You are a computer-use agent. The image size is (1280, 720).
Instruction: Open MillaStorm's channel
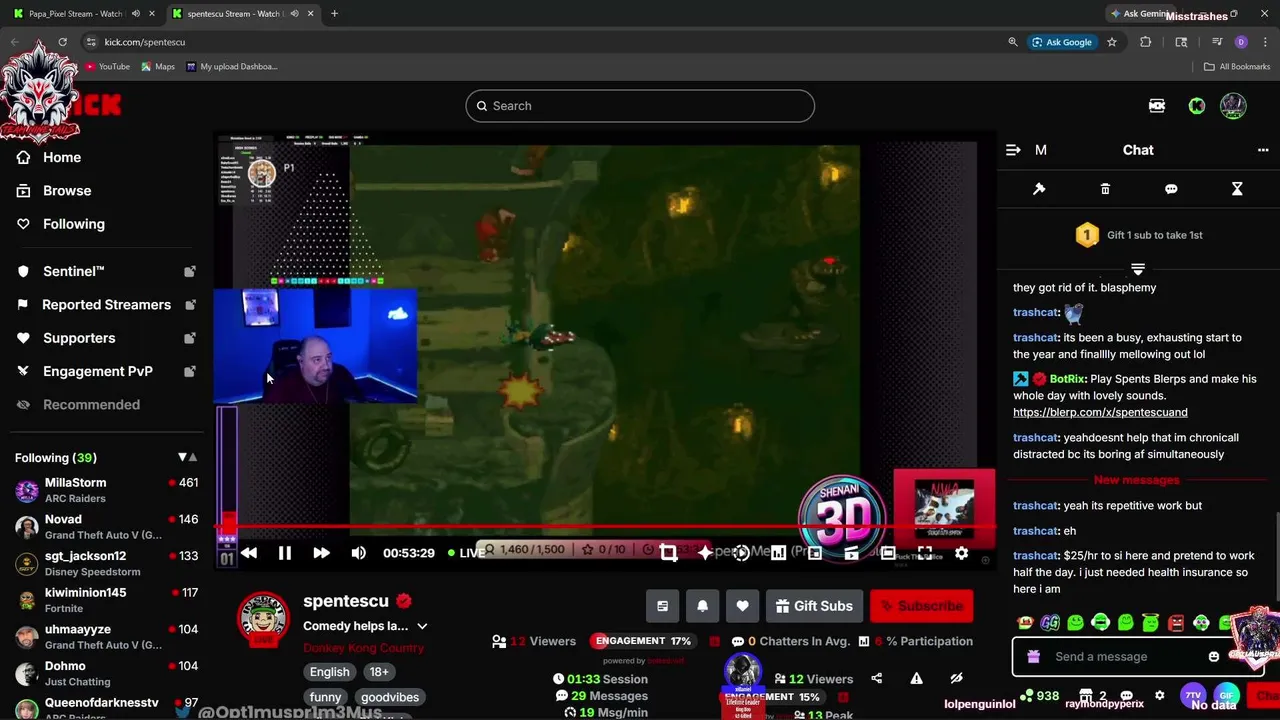click(x=105, y=490)
